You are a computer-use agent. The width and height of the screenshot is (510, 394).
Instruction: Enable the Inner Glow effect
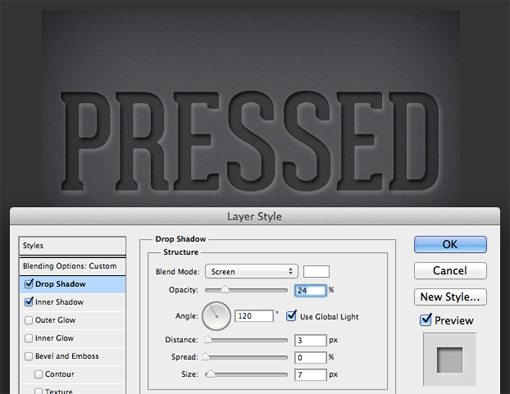29,338
